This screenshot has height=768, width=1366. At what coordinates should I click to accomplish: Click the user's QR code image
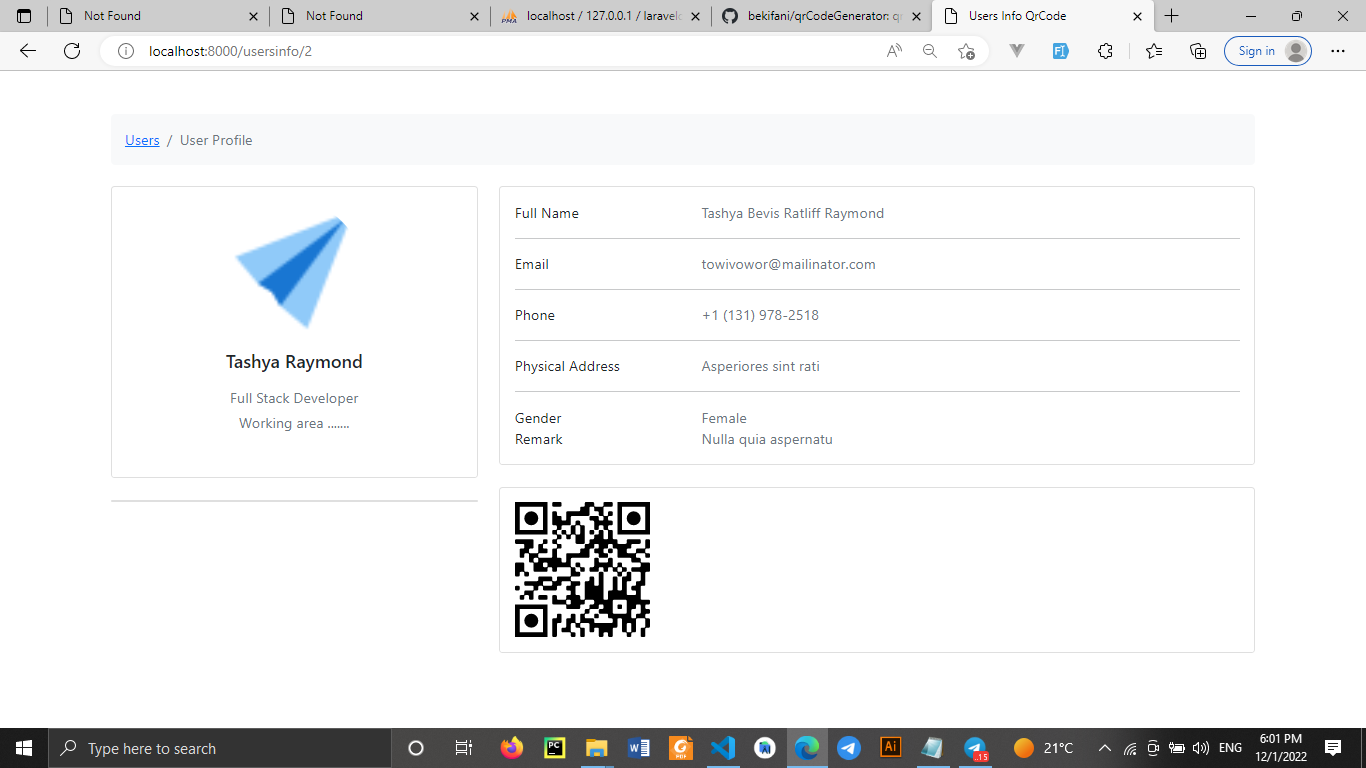582,569
